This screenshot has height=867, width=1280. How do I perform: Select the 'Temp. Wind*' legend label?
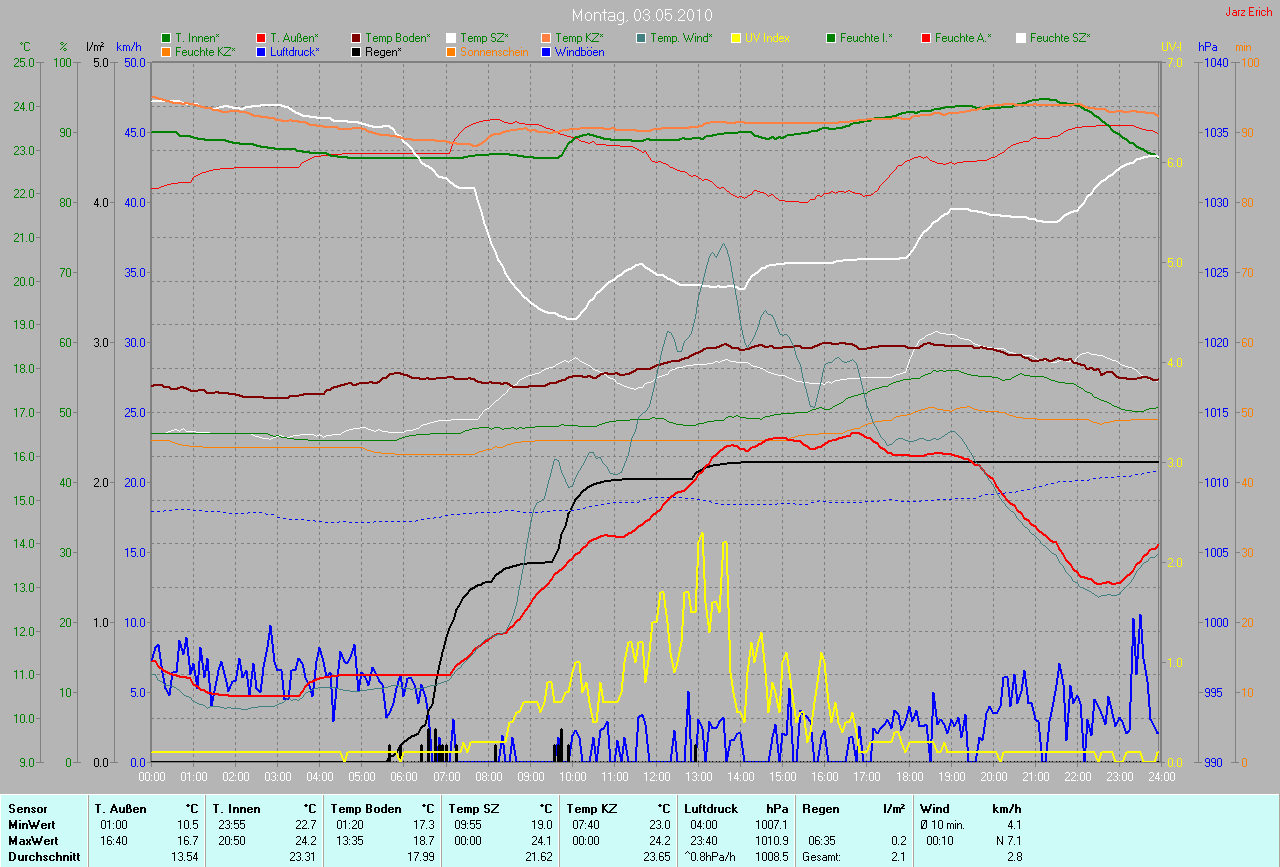(x=681, y=38)
